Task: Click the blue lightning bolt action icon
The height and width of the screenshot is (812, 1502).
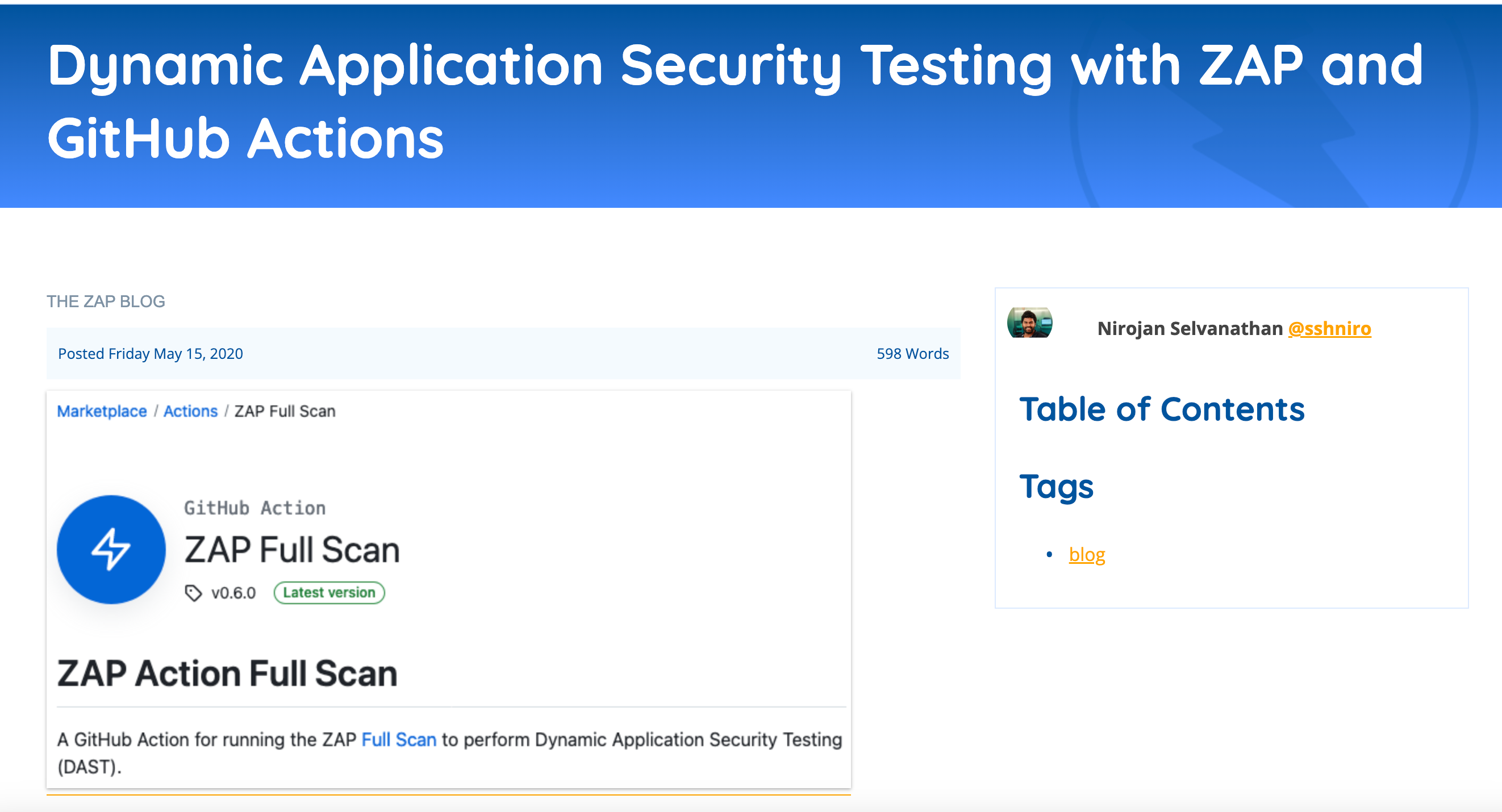Action: point(111,549)
